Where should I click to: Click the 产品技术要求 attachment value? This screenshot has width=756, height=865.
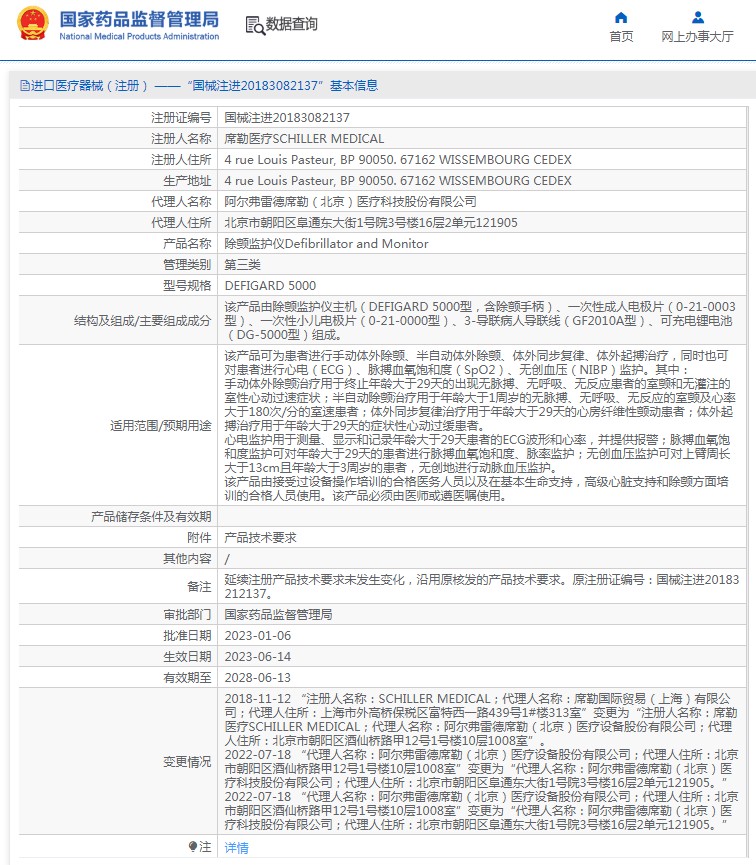260,537
